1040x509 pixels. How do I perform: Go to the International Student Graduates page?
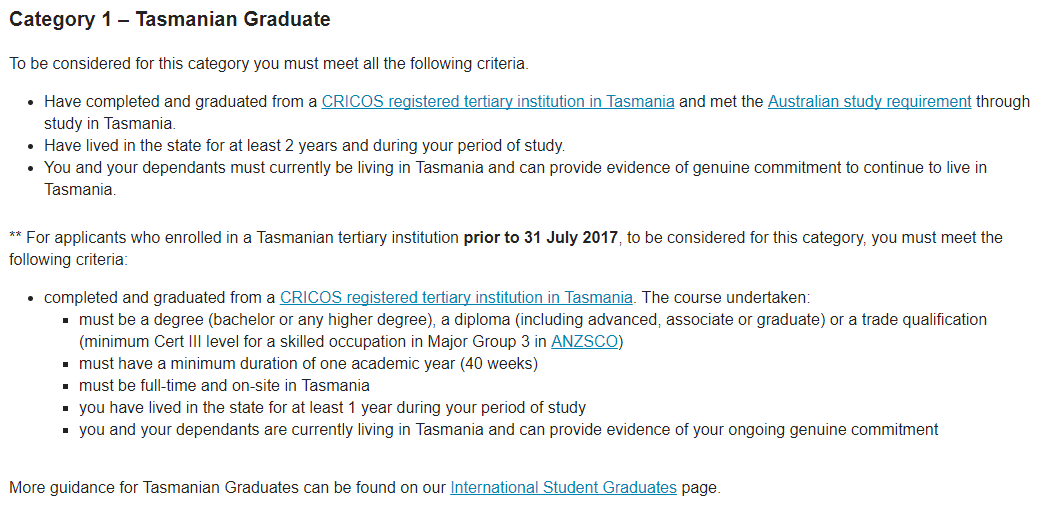point(563,488)
